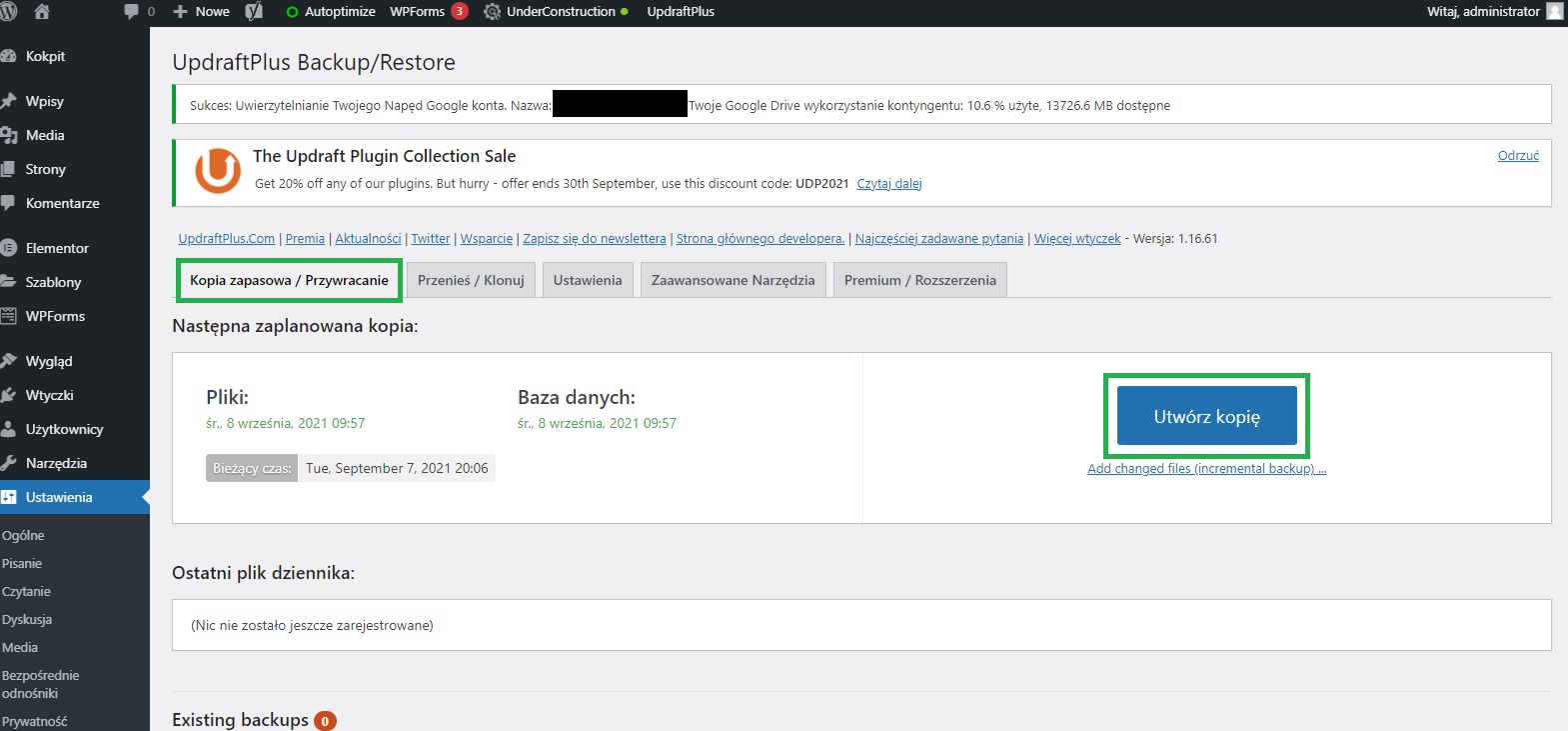This screenshot has width=1568, height=731.
Task: Click the WPForms notification badge 3
Action: [459, 12]
